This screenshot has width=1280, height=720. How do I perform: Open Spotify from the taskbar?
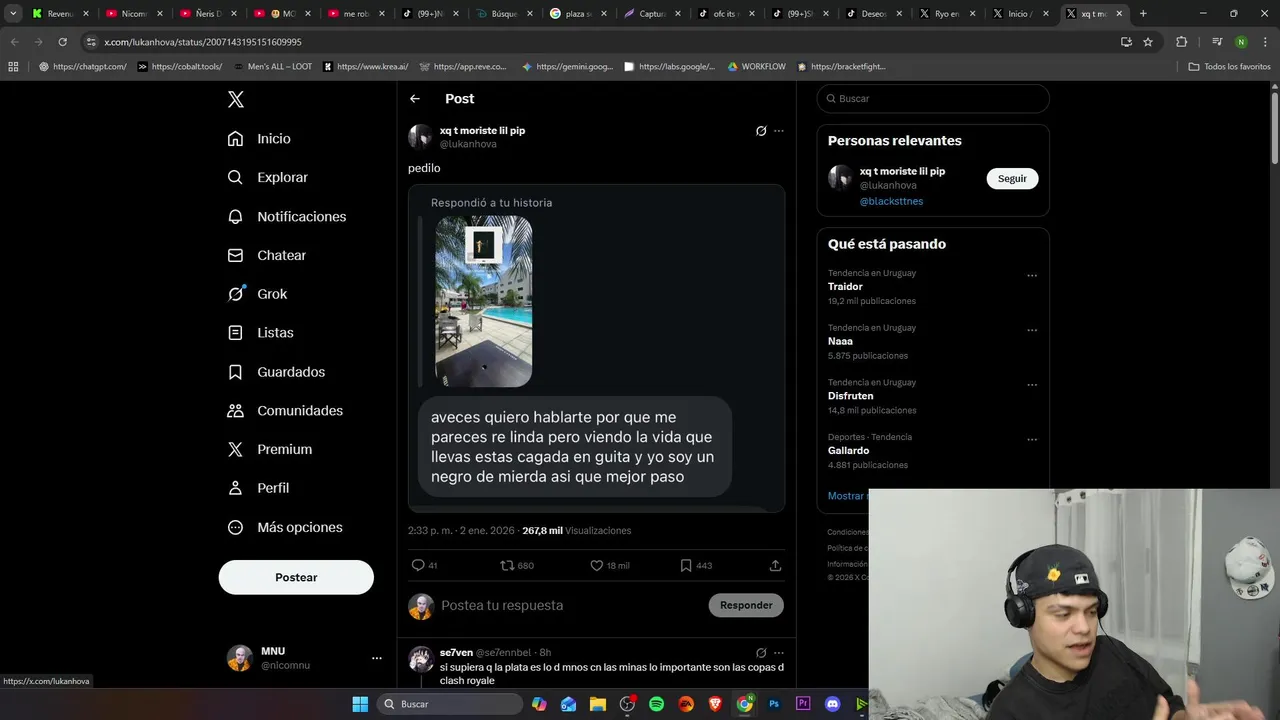pyautogui.click(x=656, y=704)
